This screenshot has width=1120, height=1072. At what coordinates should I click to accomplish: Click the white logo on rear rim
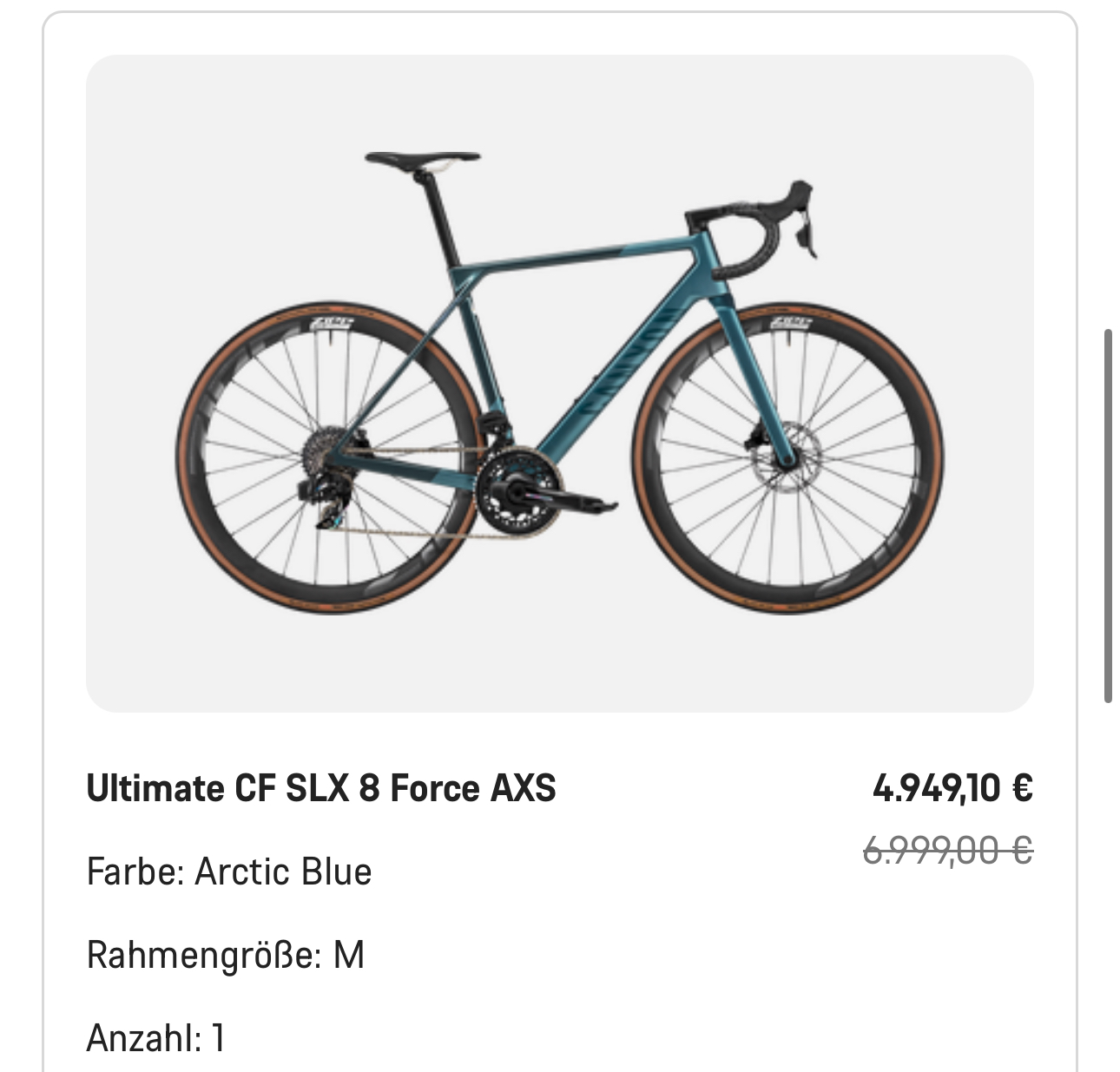333,324
